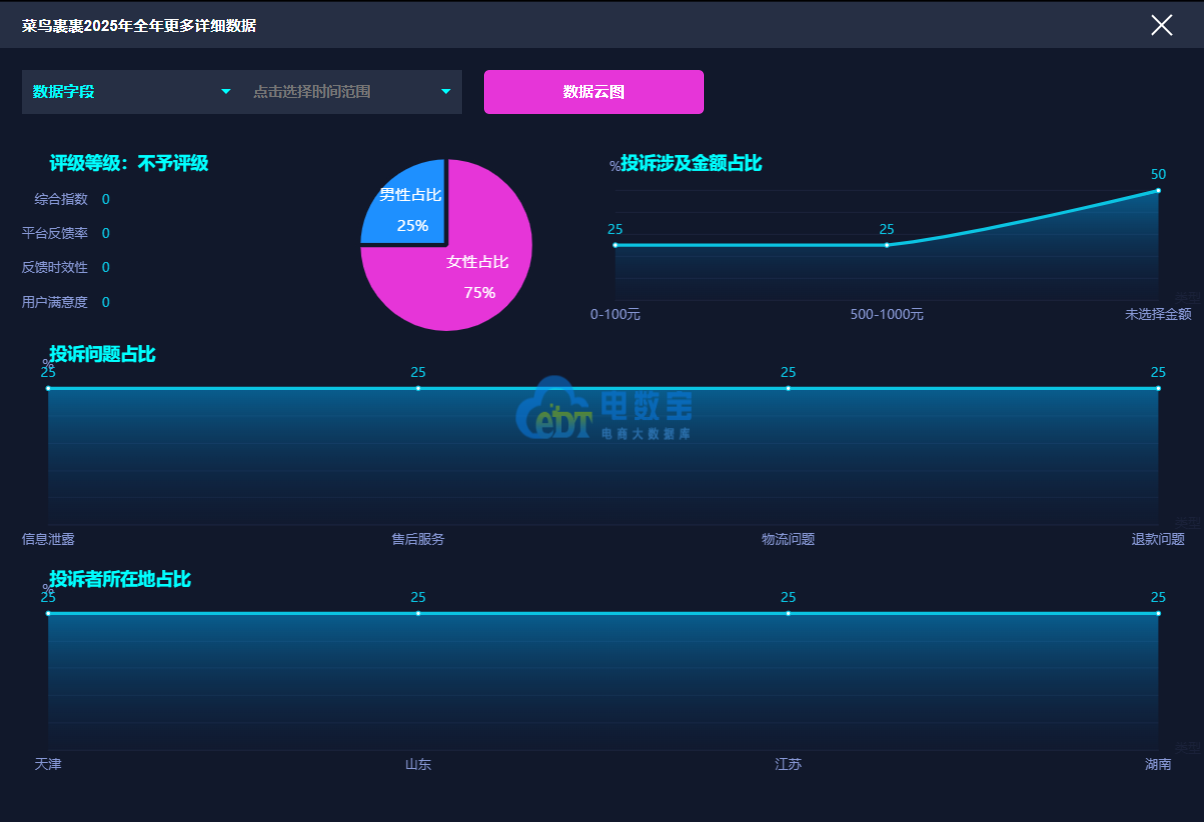This screenshot has width=1204, height=822.
Task: Click the data point above 售后服务
Action: 418,388
